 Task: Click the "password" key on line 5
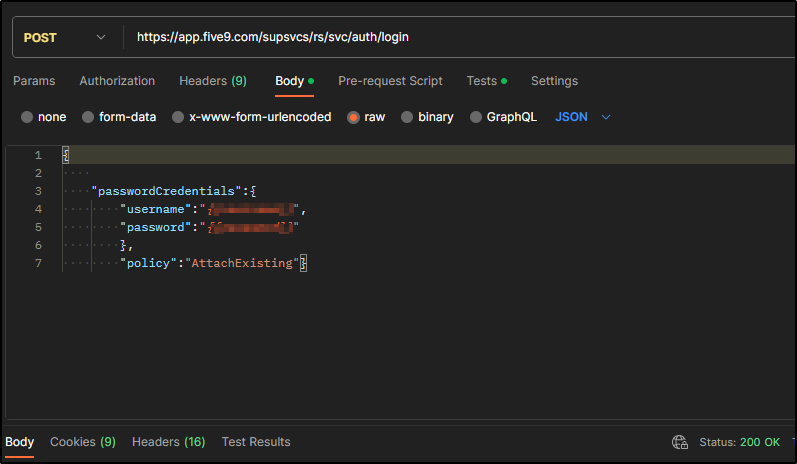(x=156, y=227)
